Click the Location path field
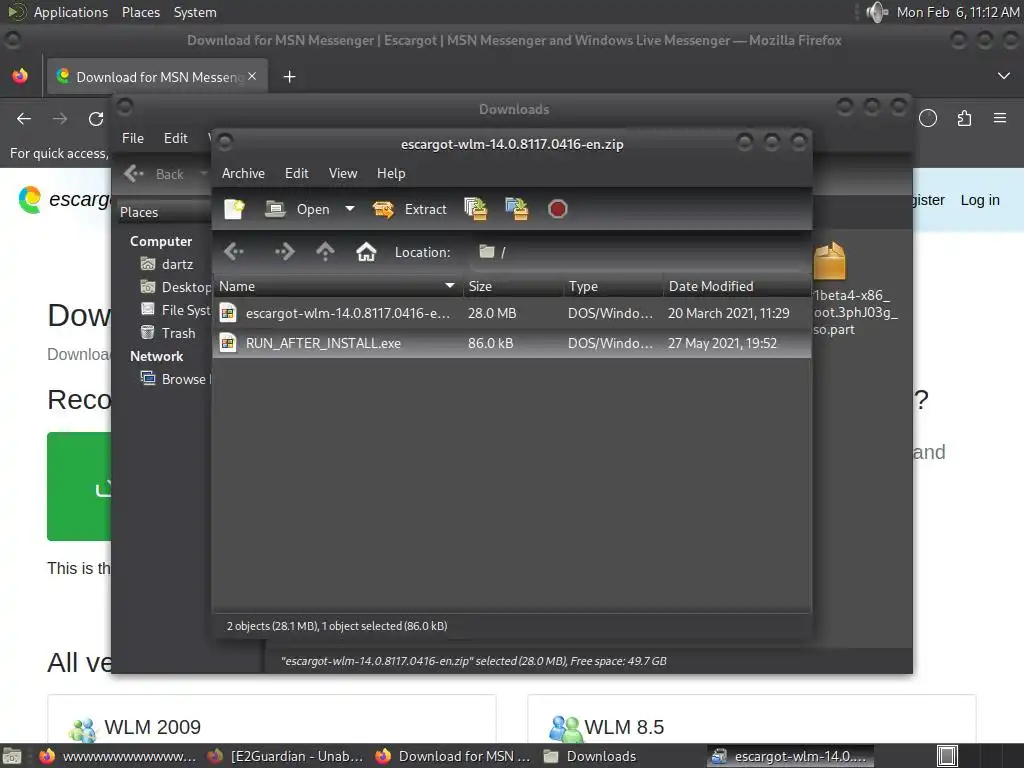Screen dimensions: 1024x768 coord(640,252)
